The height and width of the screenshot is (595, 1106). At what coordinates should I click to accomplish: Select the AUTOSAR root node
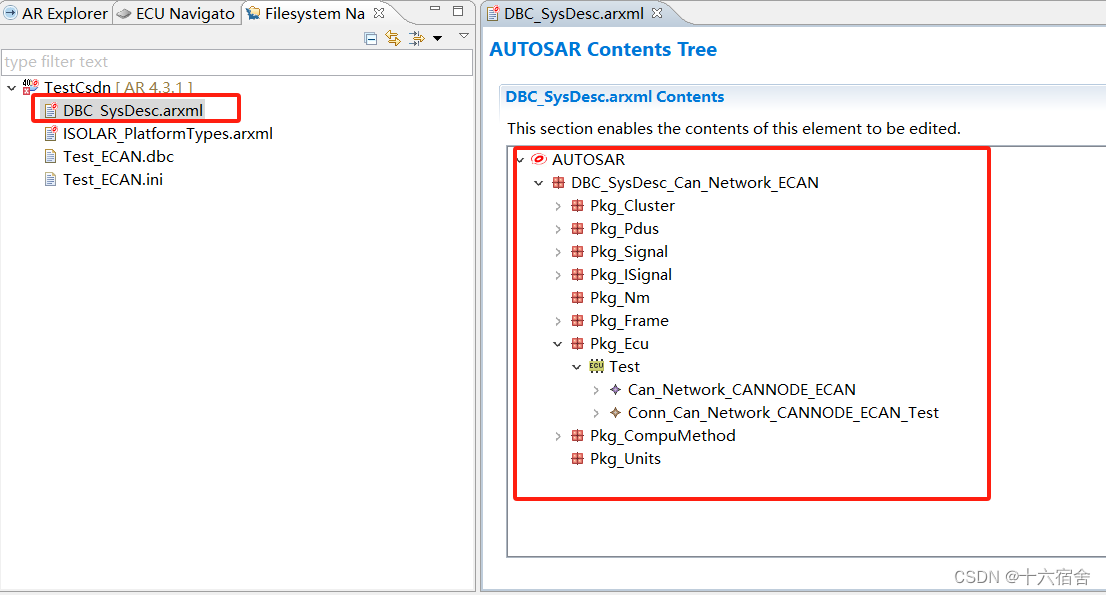click(588, 159)
